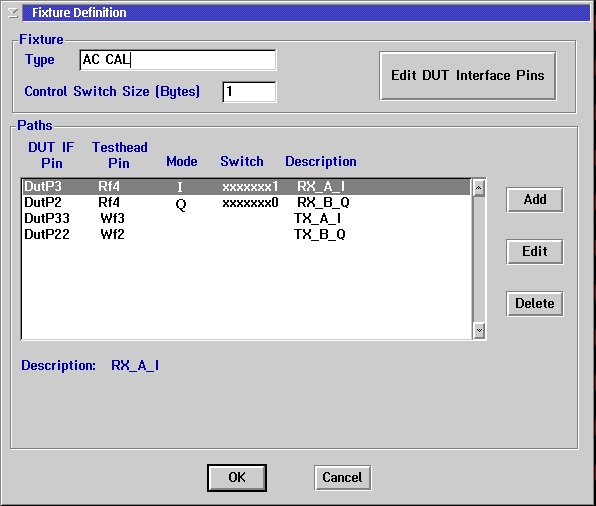Click the Description header in Paths list

pyautogui.click(x=321, y=162)
